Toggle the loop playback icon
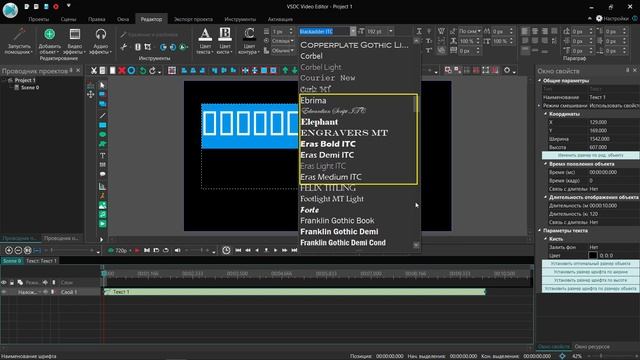Screen dimensions: 640x360 [x=166, y=250]
